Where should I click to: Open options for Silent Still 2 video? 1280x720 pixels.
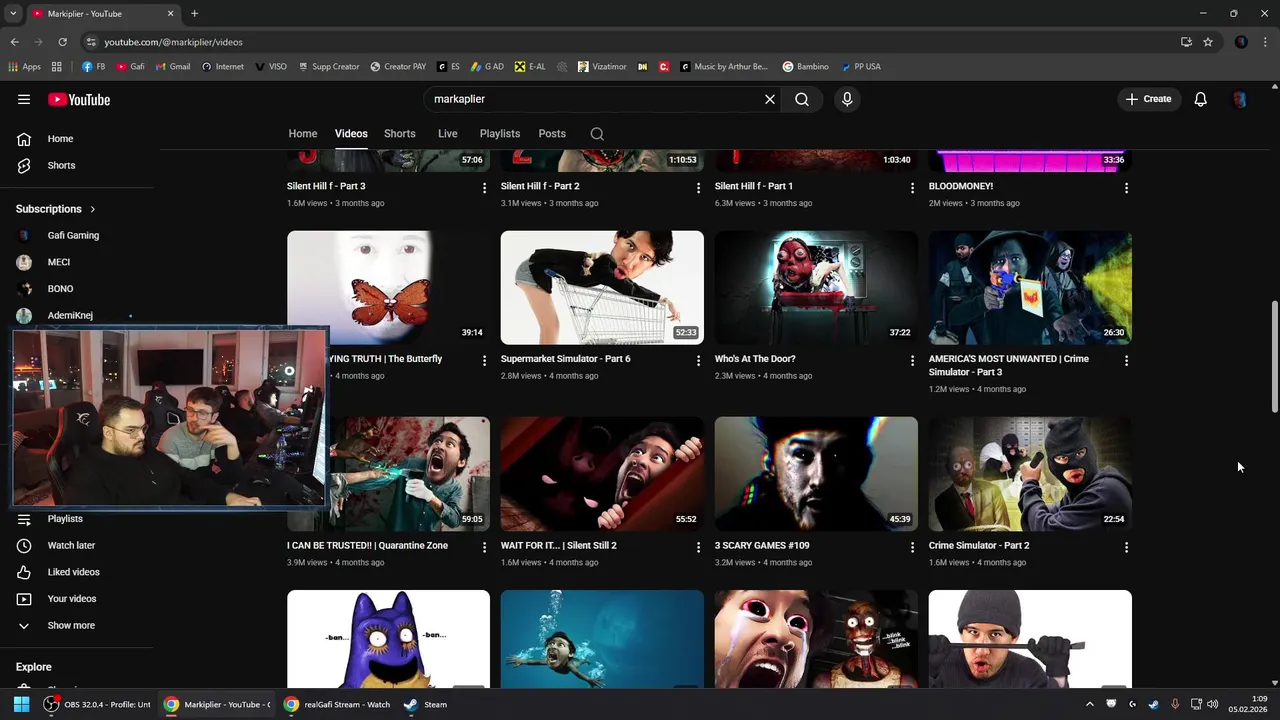pos(699,548)
